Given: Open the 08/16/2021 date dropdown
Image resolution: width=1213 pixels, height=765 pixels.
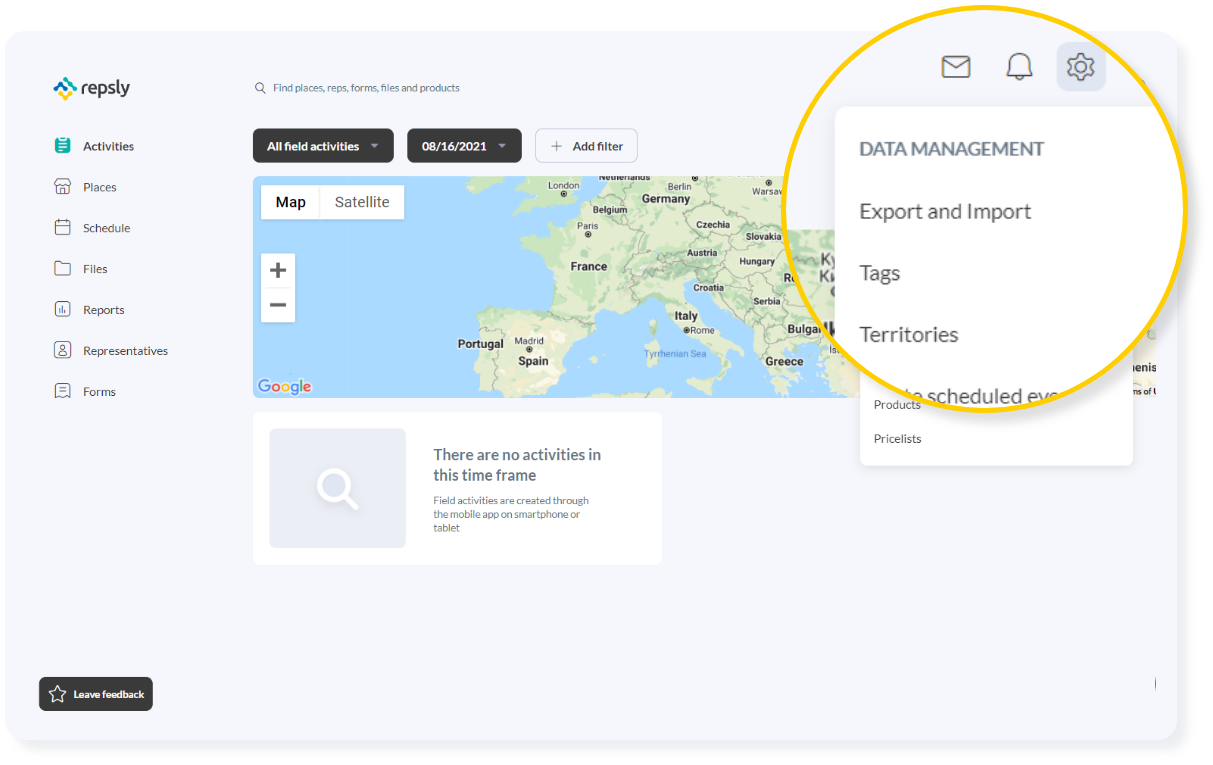Looking at the screenshot, I should click(x=464, y=146).
